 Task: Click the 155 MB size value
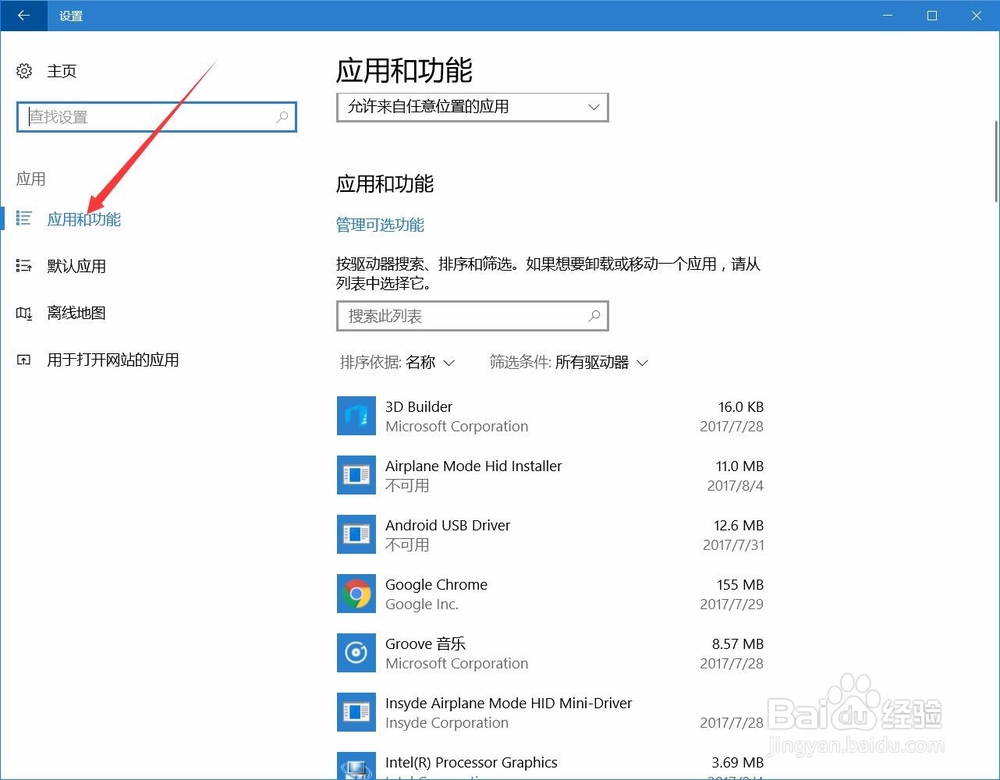pyautogui.click(x=740, y=585)
